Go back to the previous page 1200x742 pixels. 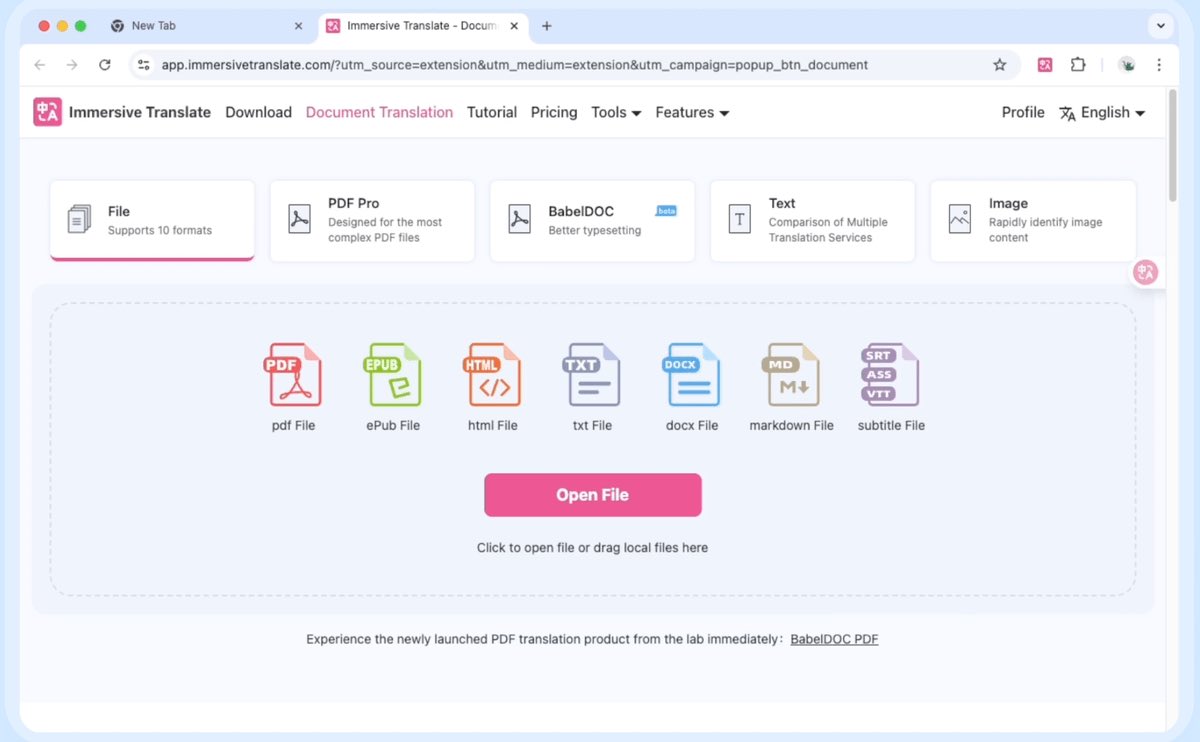[40, 65]
